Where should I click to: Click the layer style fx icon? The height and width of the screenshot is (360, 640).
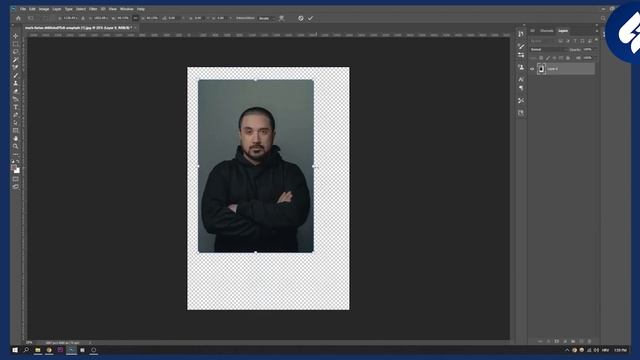click(x=548, y=341)
